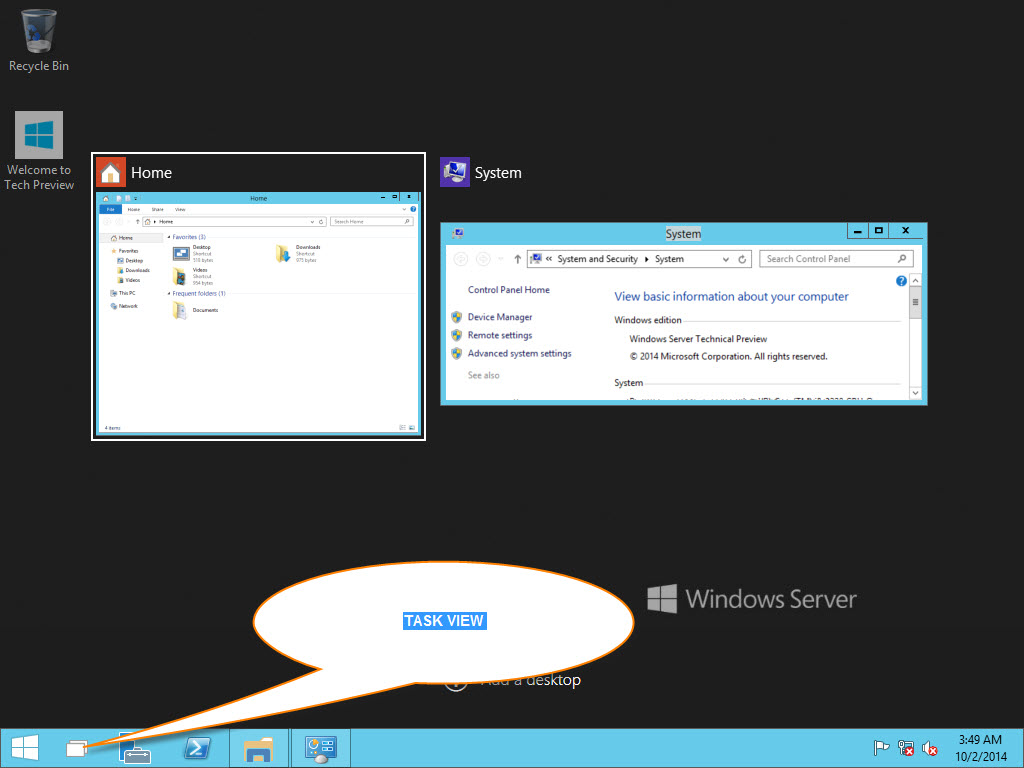The image size is (1024, 768).
Task: Launch Server Manager from the taskbar
Action: [x=135, y=748]
